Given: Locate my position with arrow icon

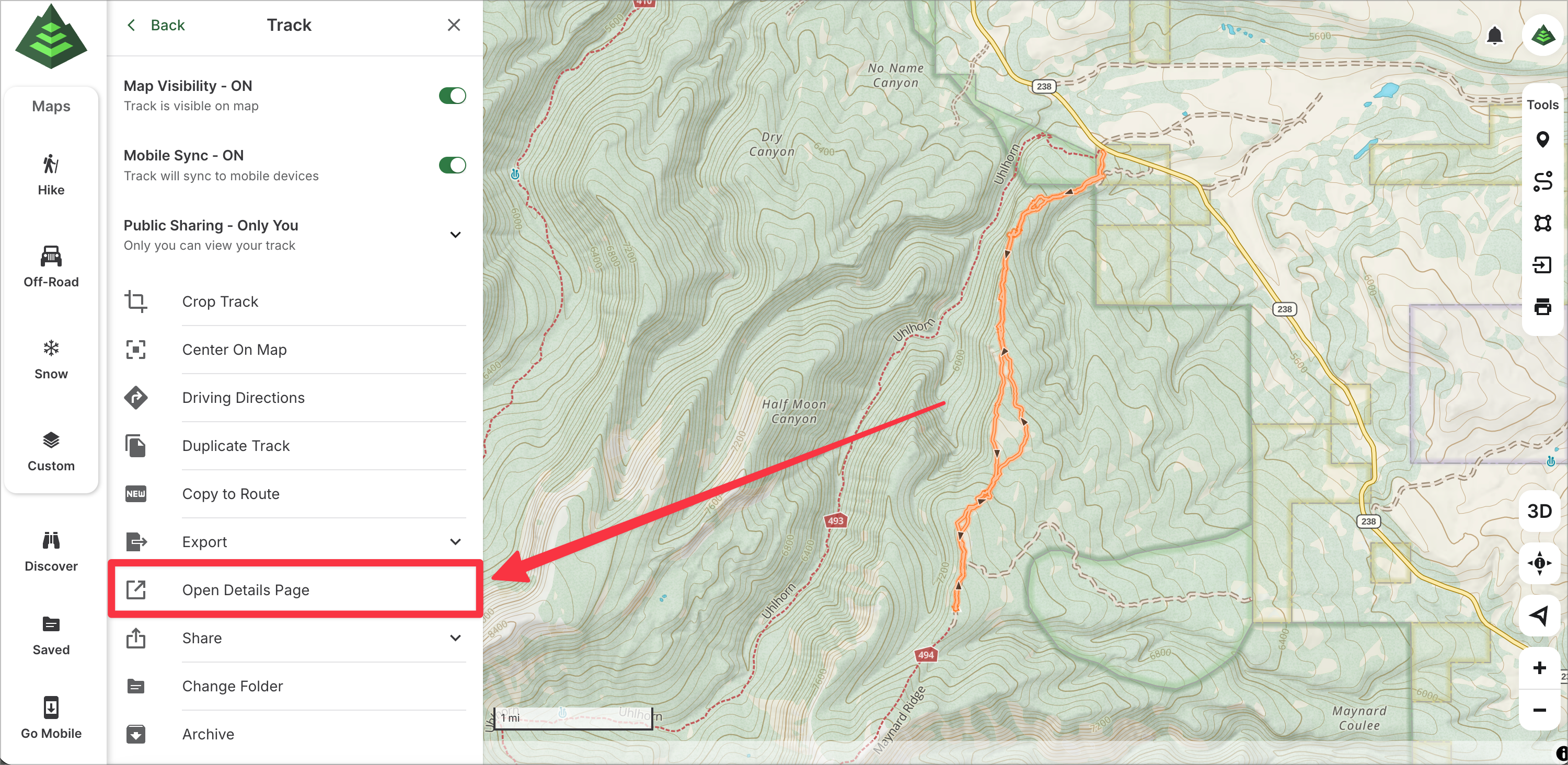Looking at the screenshot, I should tap(1539, 615).
